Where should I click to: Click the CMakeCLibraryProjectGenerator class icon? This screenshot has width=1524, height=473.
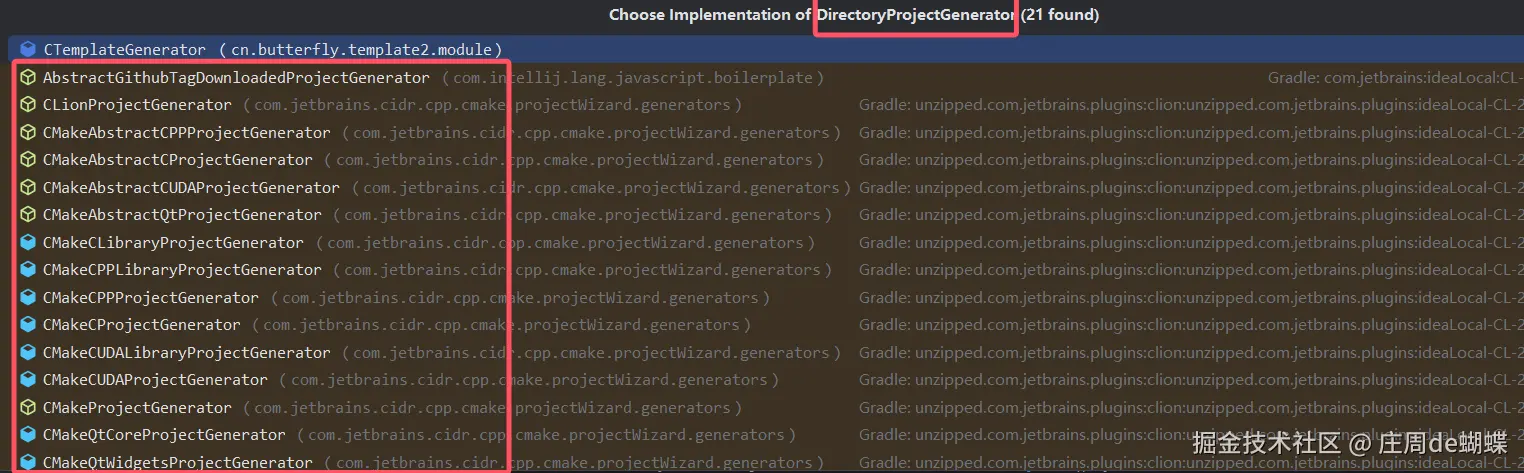tap(27, 242)
